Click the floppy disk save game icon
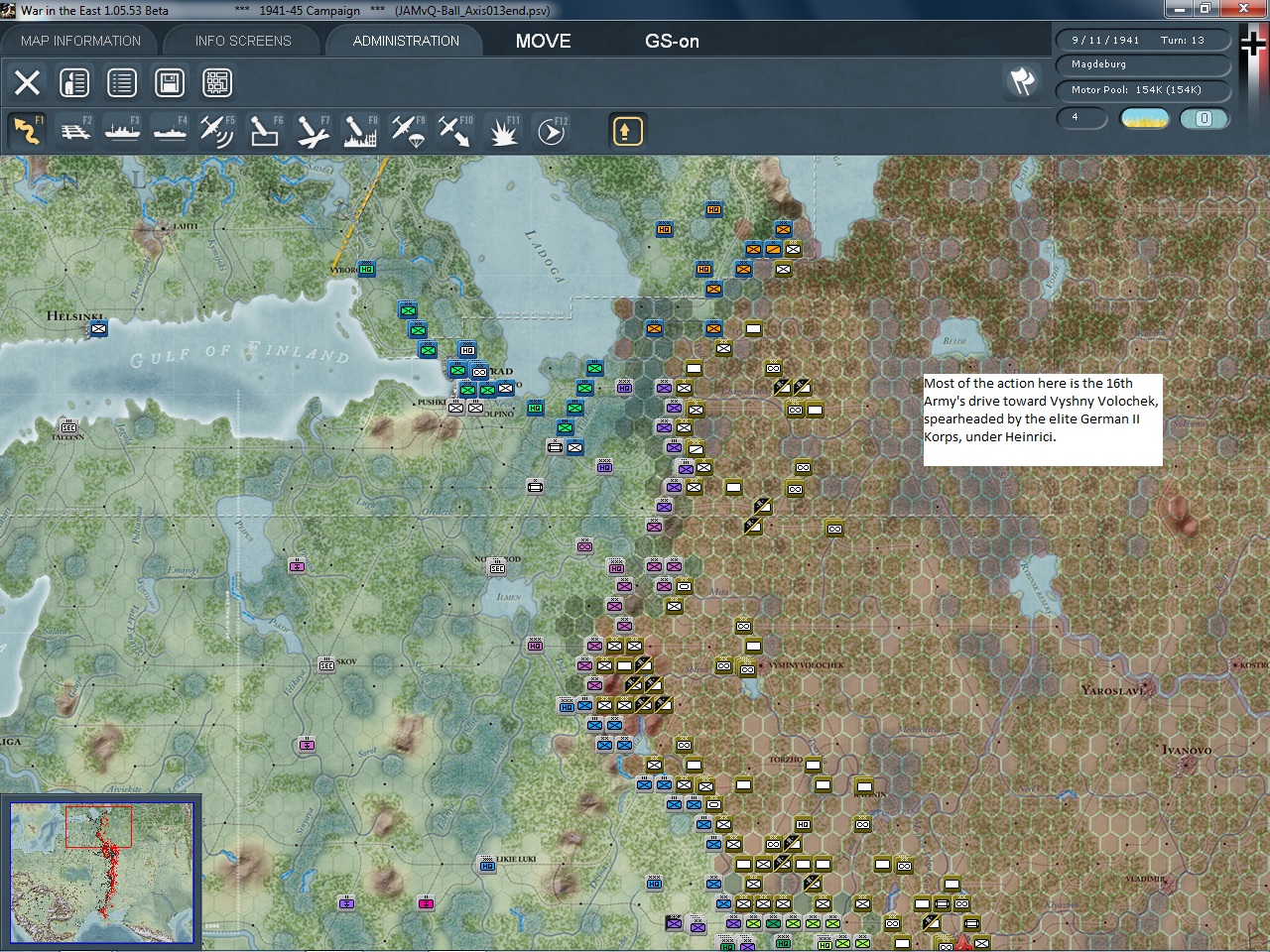Image resolution: width=1270 pixels, height=952 pixels. (170, 82)
